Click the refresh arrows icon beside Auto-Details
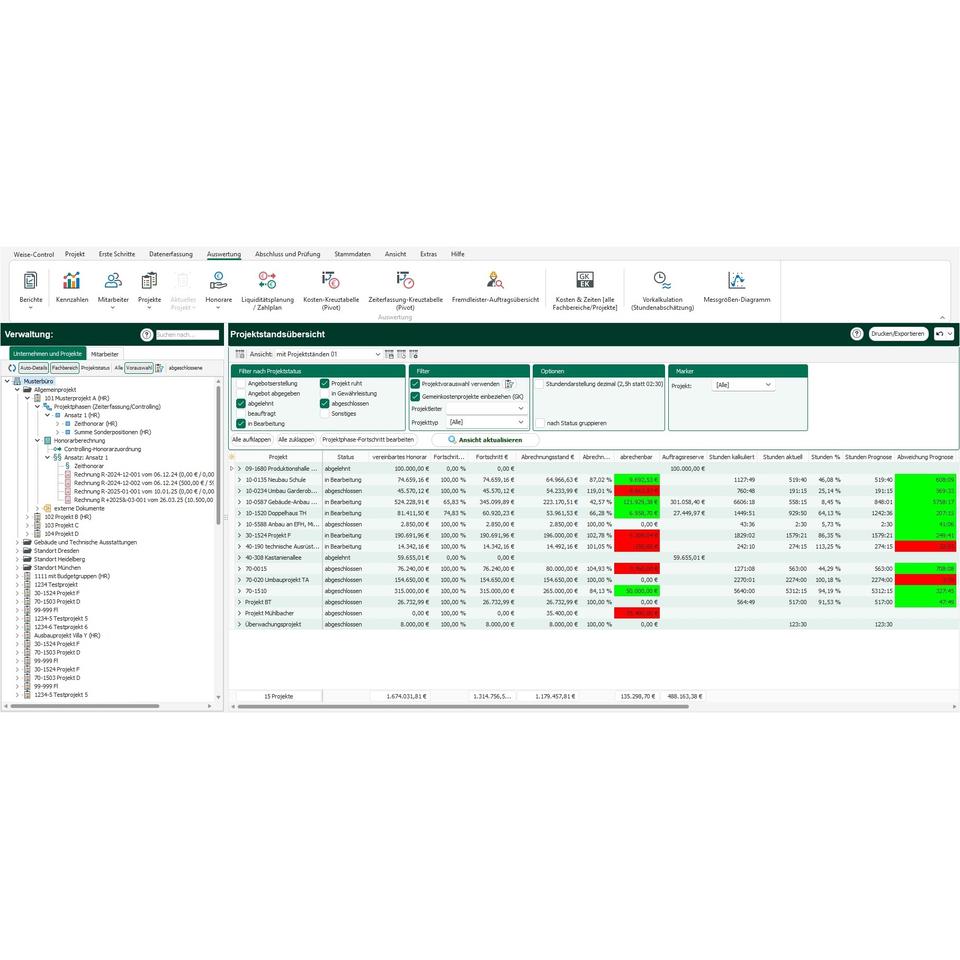 click(12, 368)
